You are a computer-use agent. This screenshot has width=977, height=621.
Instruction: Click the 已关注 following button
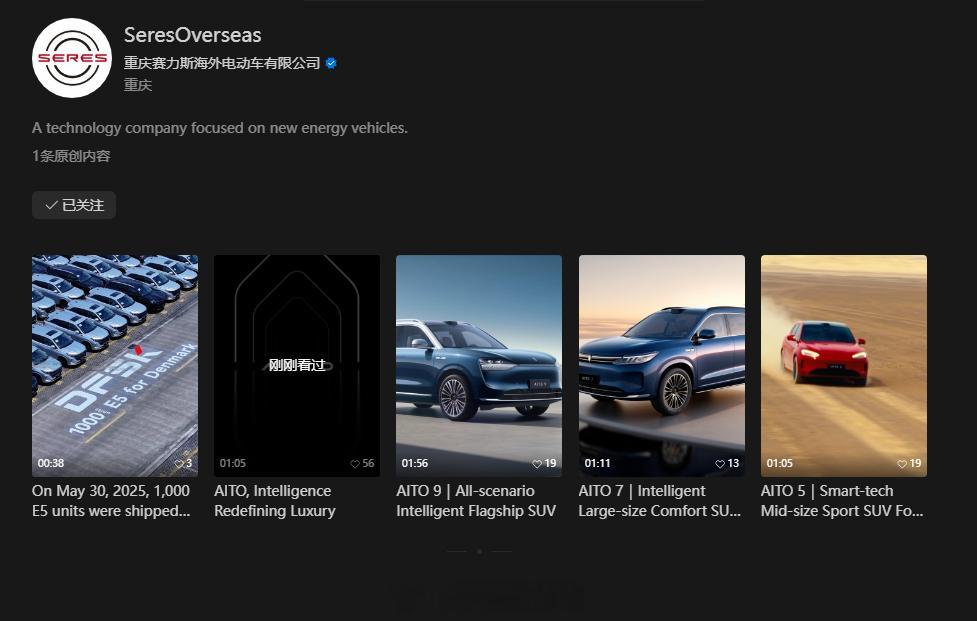pyautogui.click(x=74, y=205)
